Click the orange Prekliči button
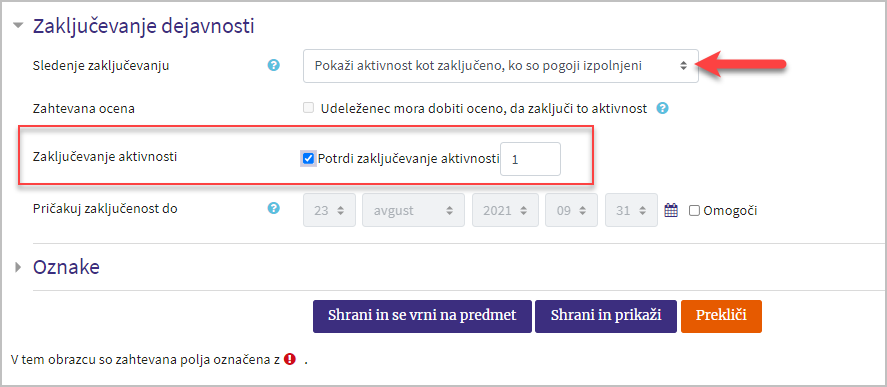This screenshot has height=387, width=887. click(x=721, y=316)
